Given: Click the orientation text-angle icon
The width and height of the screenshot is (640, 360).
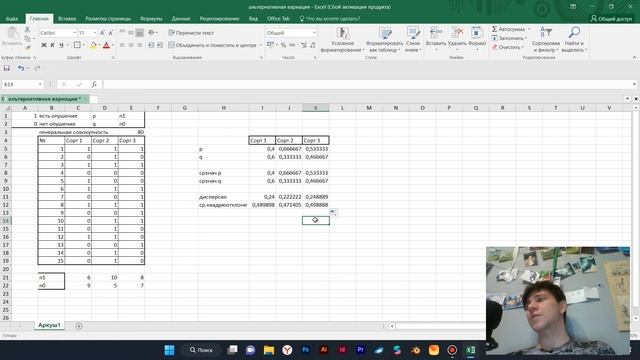Looking at the screenshot, I should tap(151, 33).
